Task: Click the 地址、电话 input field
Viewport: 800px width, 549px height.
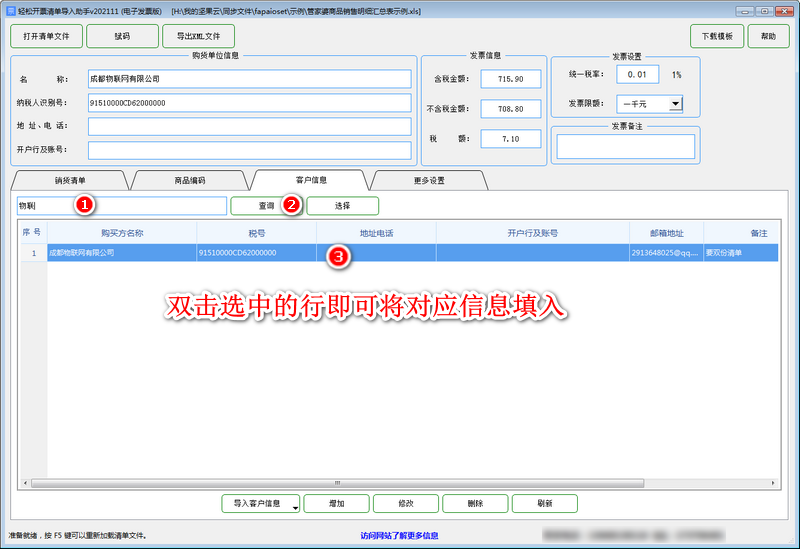Action: pyautogui.click(x=249, y=127)
